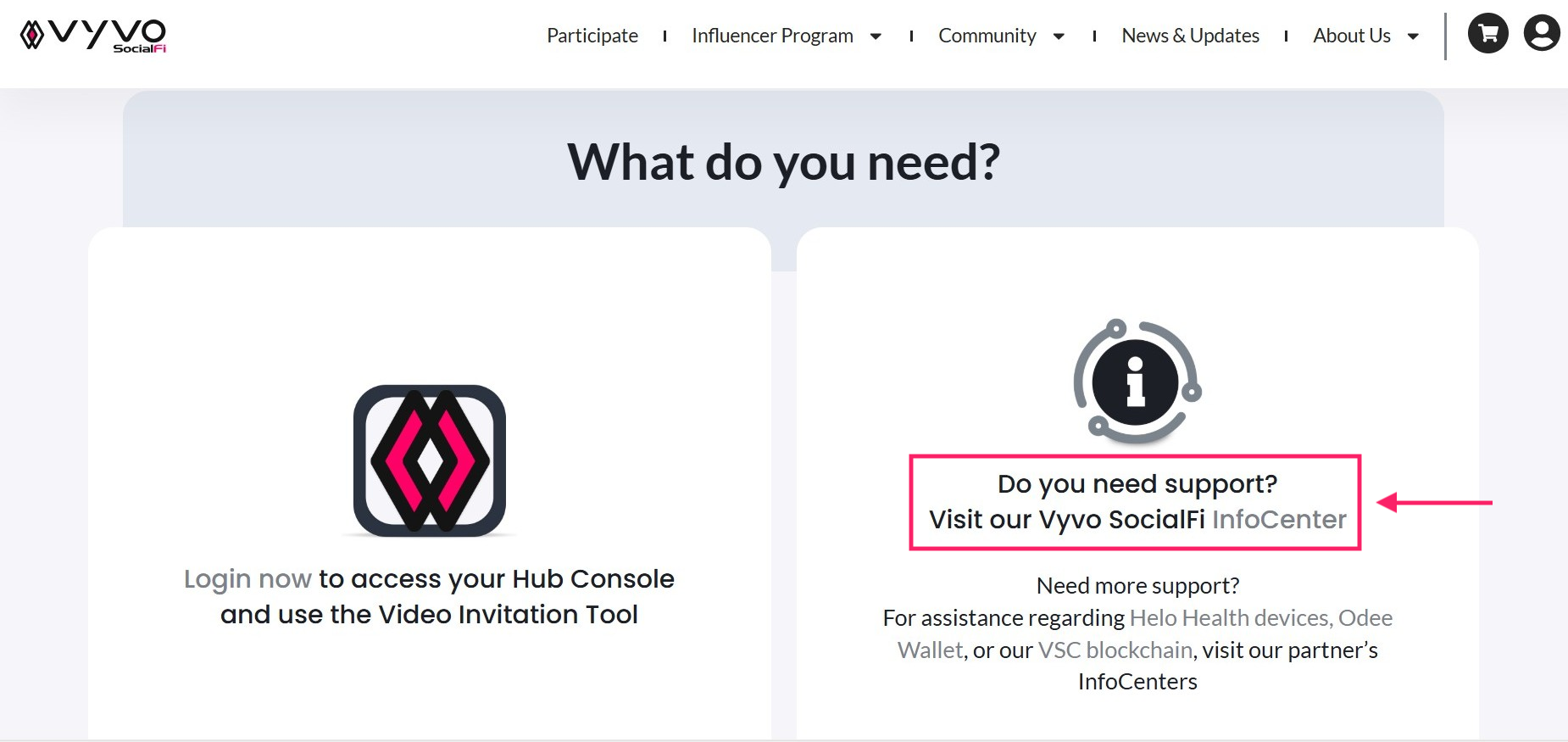Open the shopping cart icon
Image resolution: width=1568 pixels, height=742 pixels.
[x=1488, y=34]
